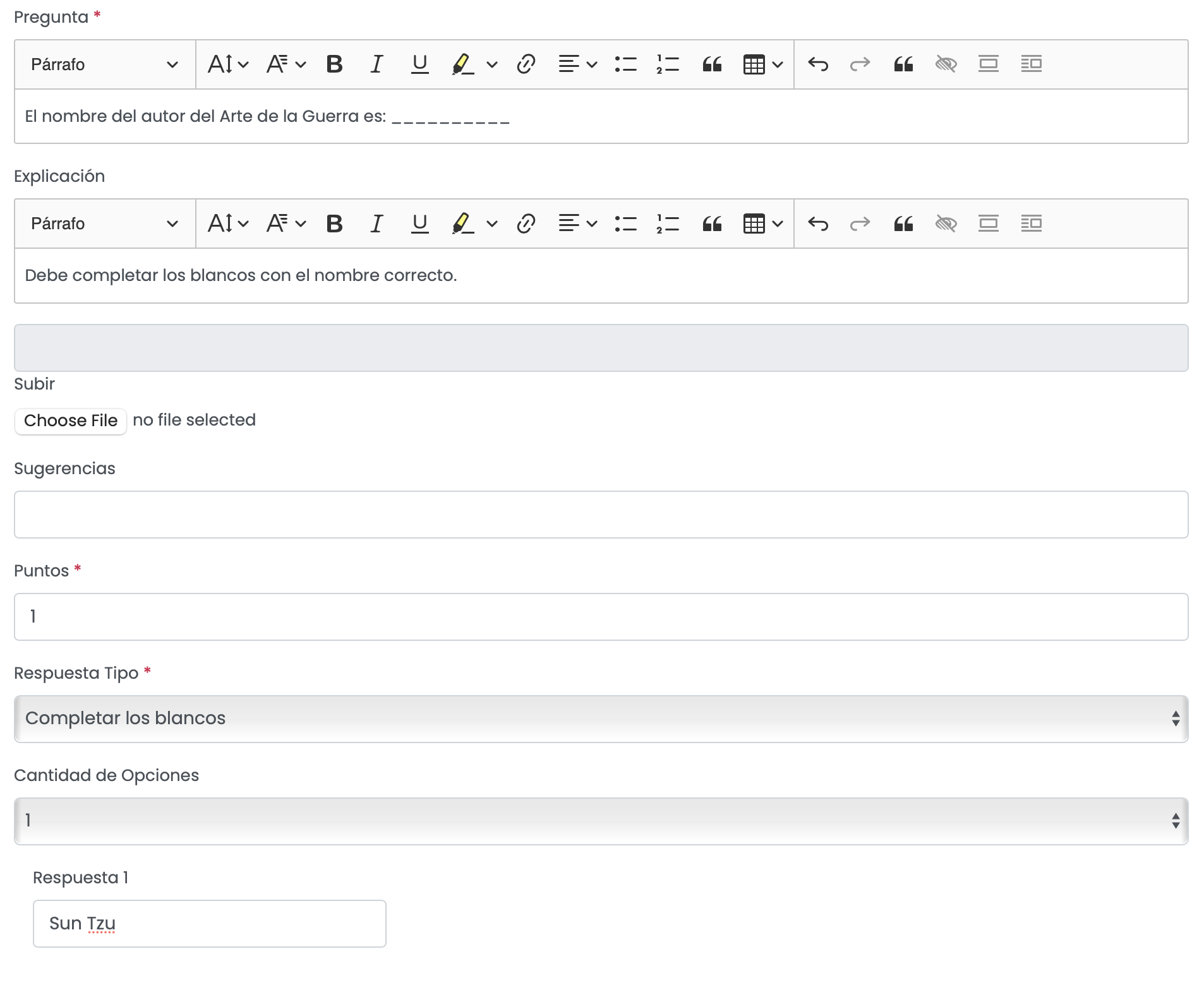Insert numbered list in Explicación toolbar

click(x=668, y=224)
